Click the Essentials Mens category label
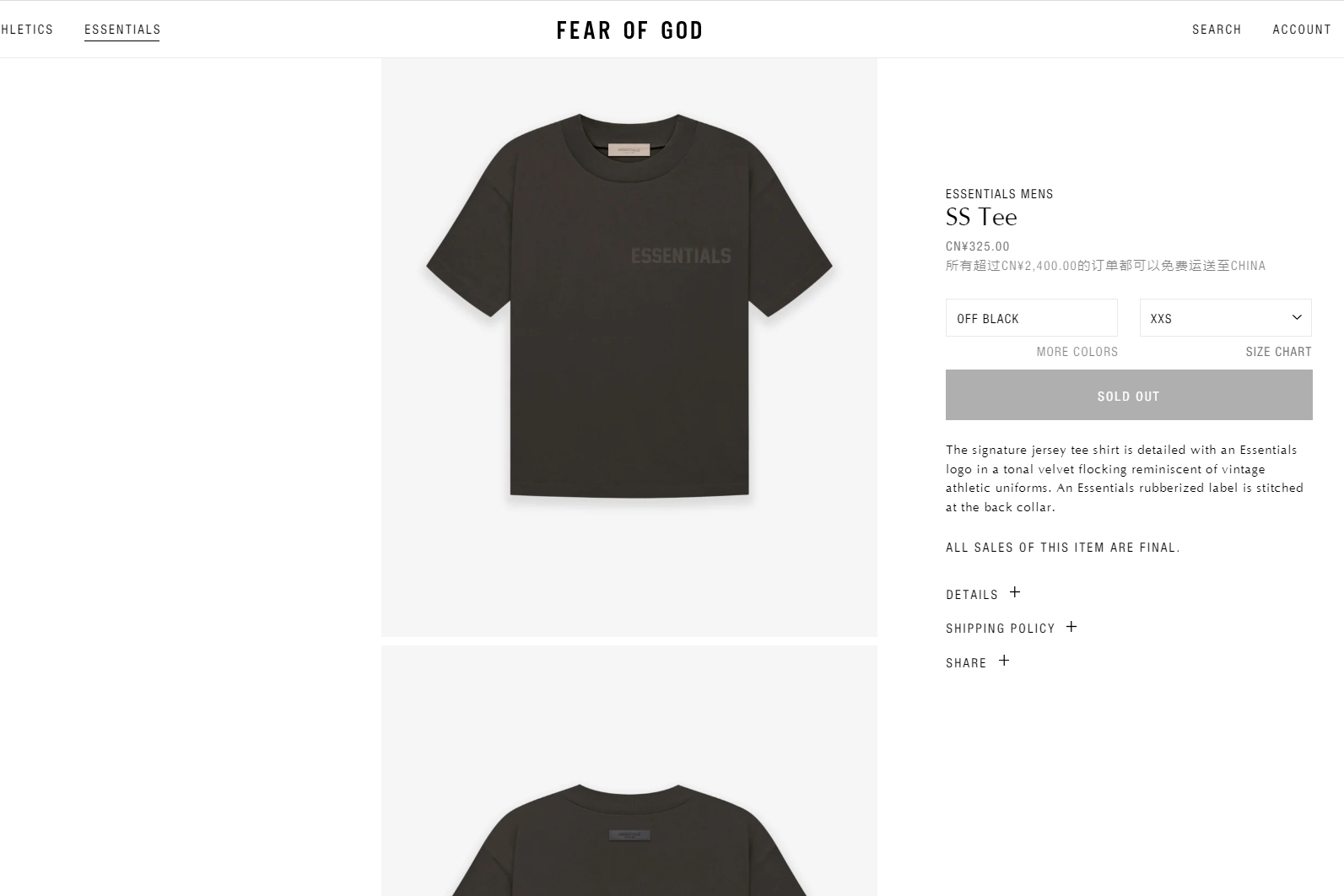The width and height of the screenshot is (1344, 896). 1000,194
